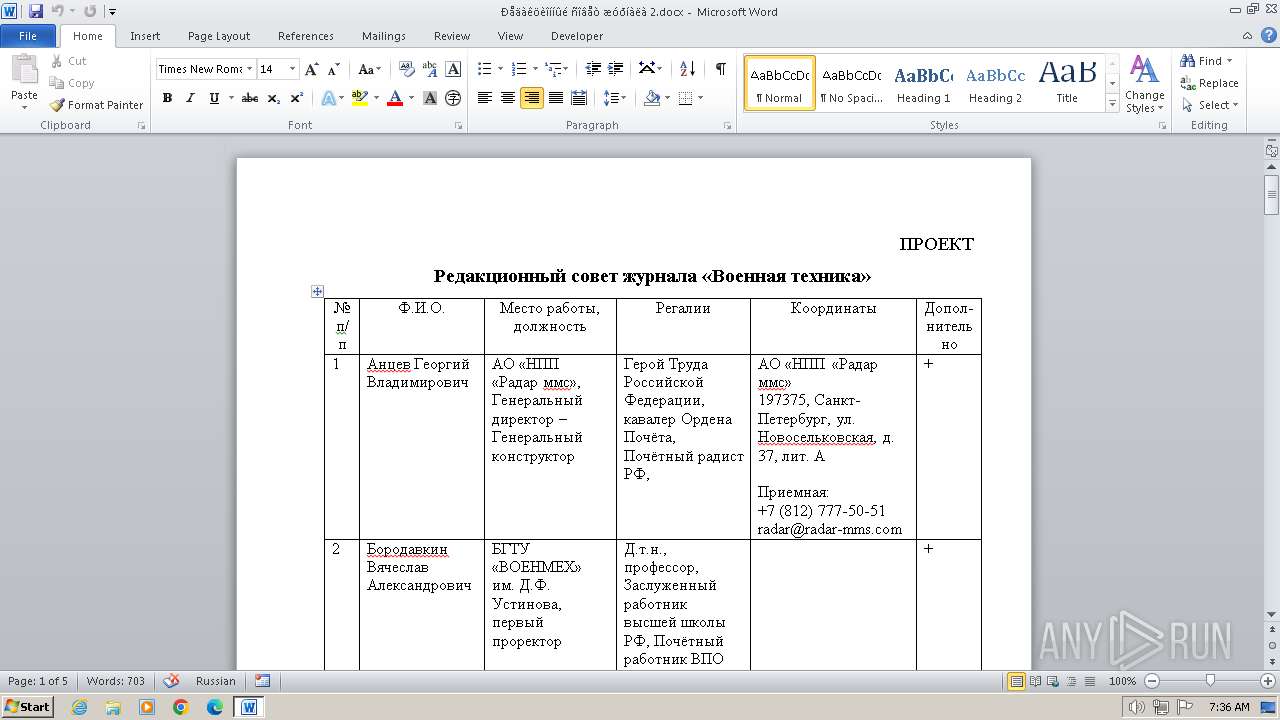Viewport: 1280px width, 720px height.
Task: Open Change Styles menu
Action: coord(1144,84)
